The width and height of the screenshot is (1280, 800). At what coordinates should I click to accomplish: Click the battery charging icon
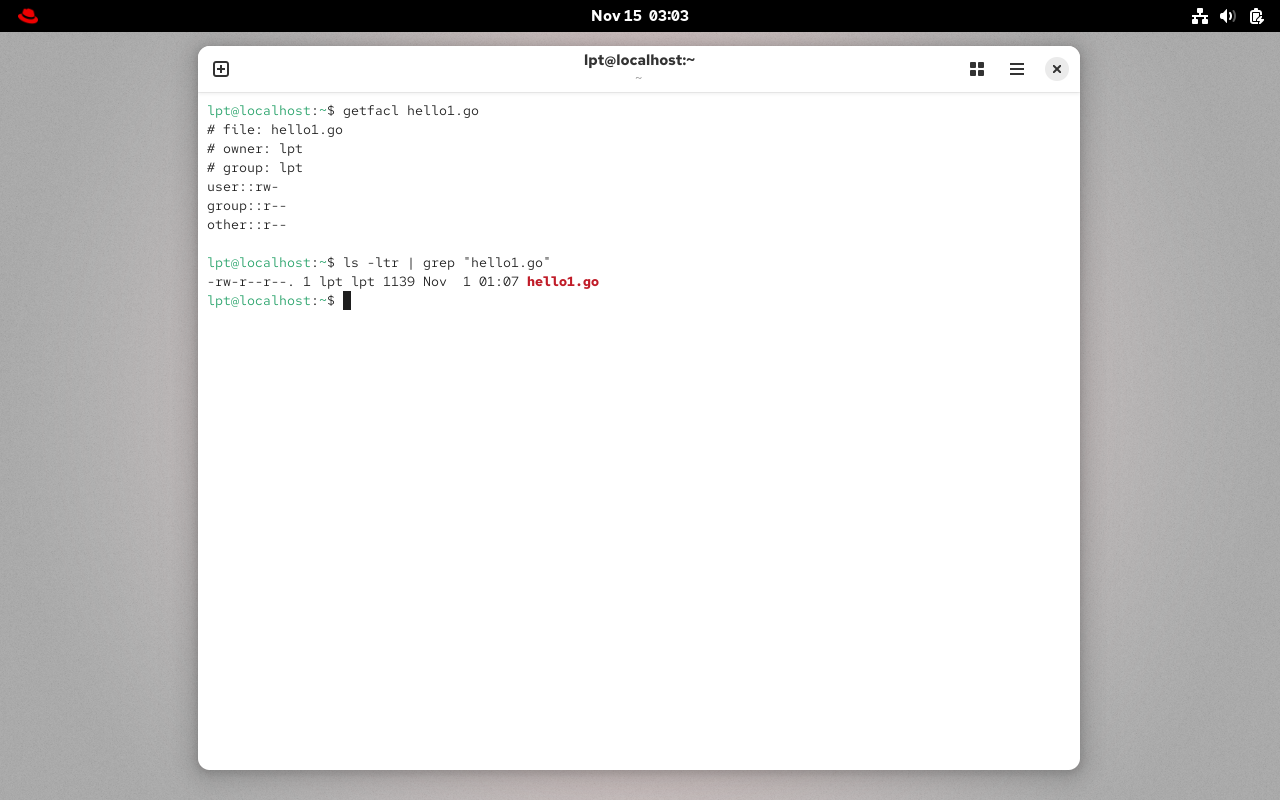(x=1257, y=16)
